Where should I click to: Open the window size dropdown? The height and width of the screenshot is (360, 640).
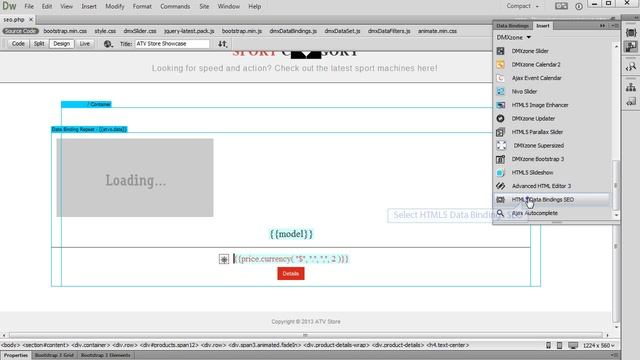coord(598,345)
